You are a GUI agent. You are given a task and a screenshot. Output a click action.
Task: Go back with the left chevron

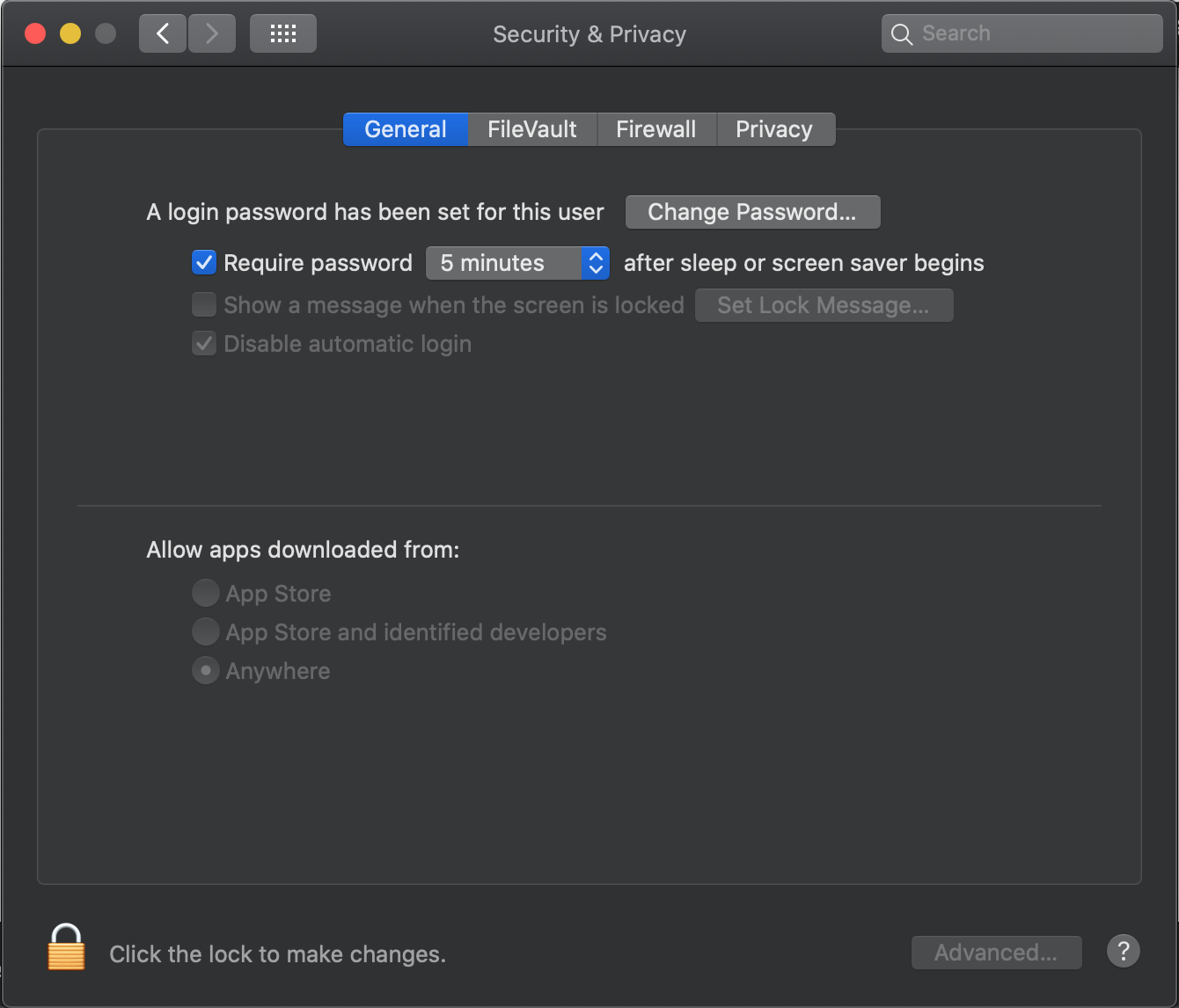pos(163,33)
